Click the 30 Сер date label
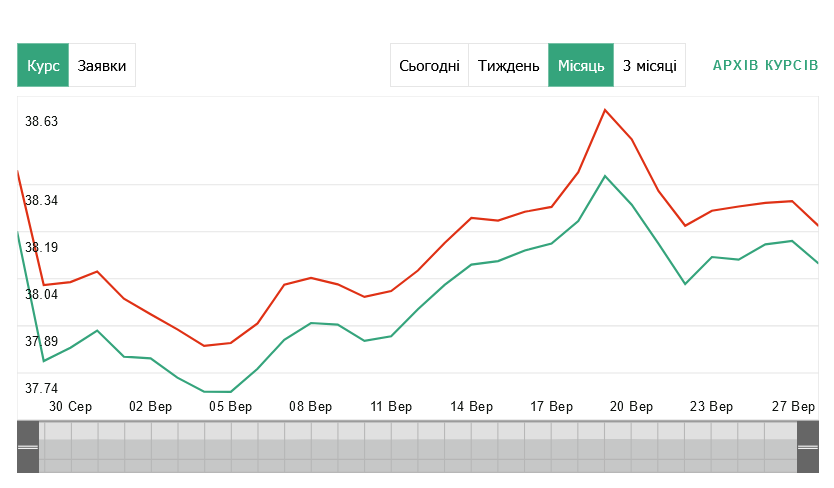Image resolution: width=834 pixels, height=488 pixels. tap(71, 407)
